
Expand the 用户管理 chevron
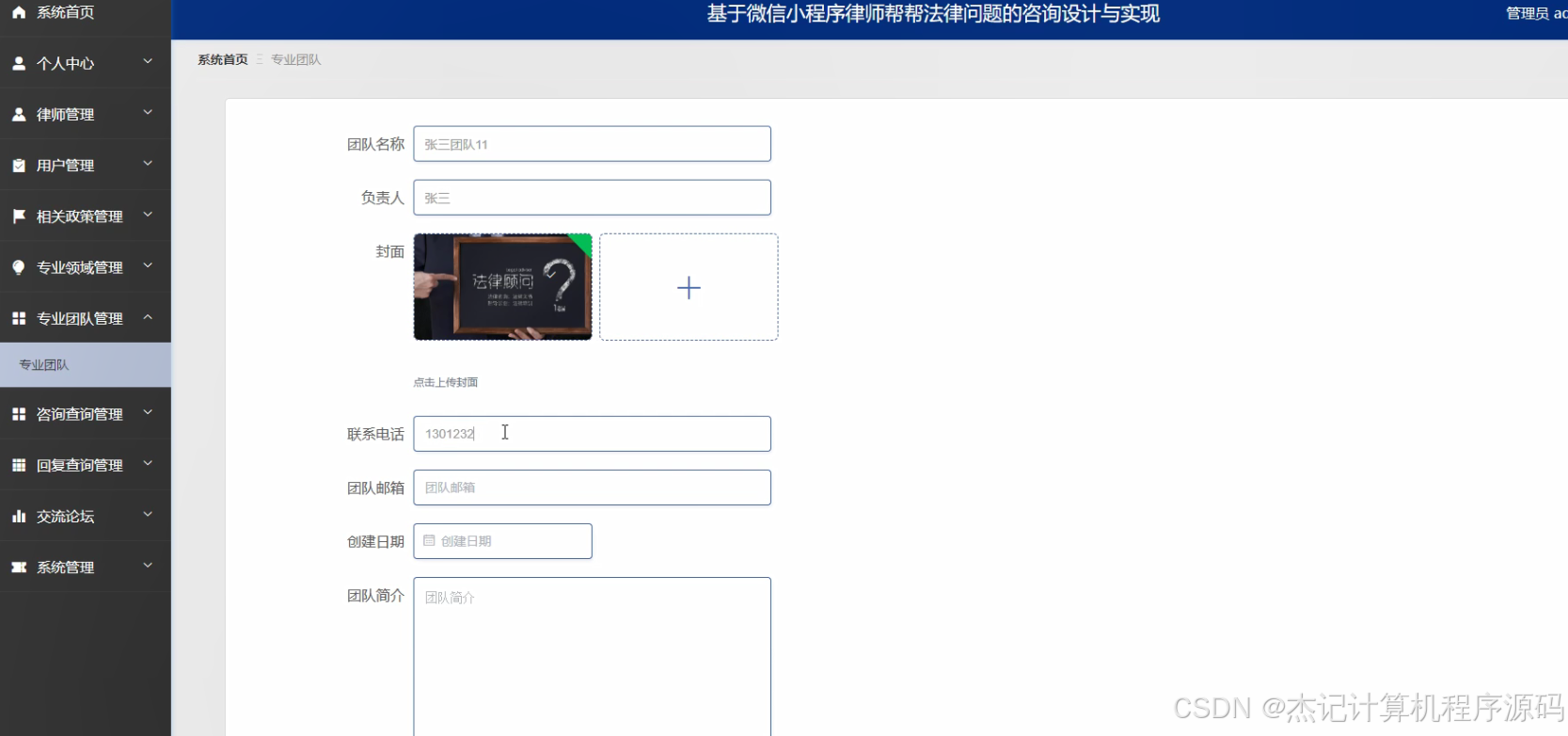148,164
